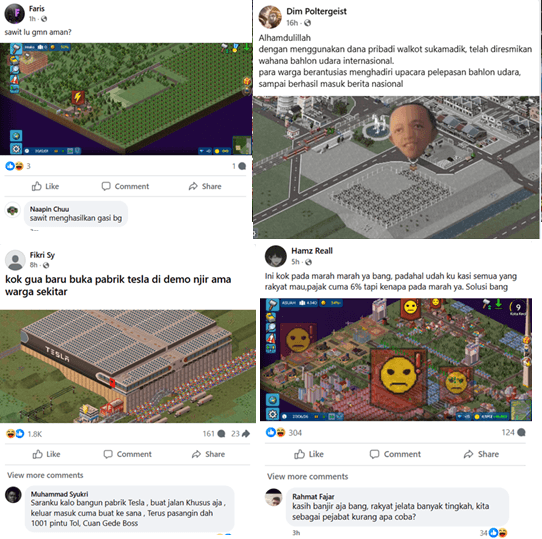Open Dim Poltergeist's profile name link

click(x=316, y=11)
